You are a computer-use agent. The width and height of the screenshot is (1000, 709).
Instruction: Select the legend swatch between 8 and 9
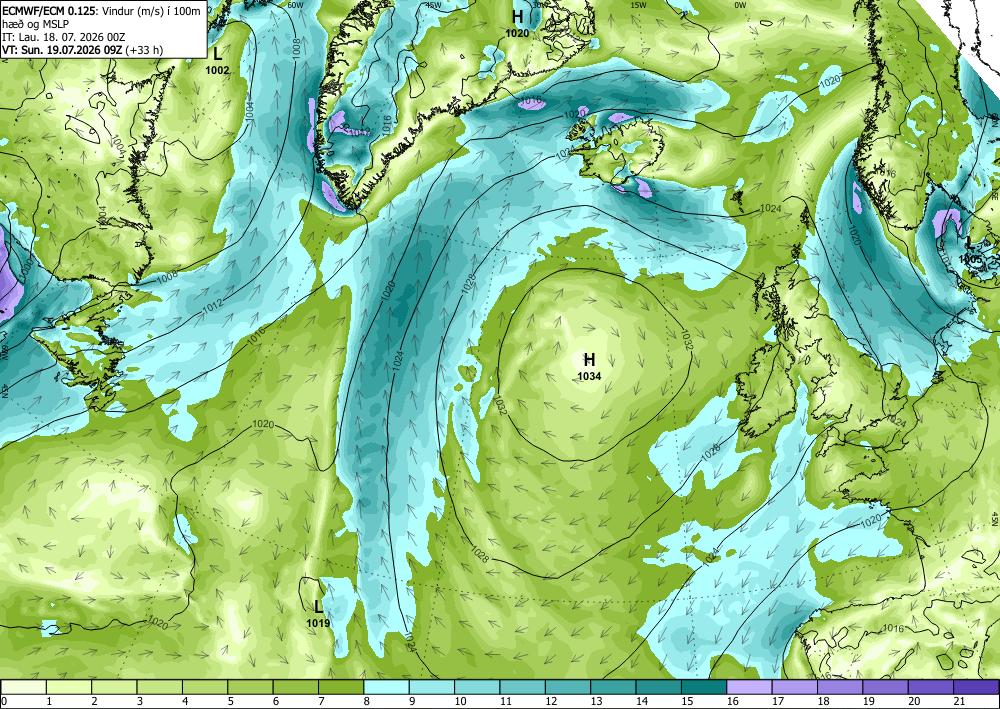[386, 687]
